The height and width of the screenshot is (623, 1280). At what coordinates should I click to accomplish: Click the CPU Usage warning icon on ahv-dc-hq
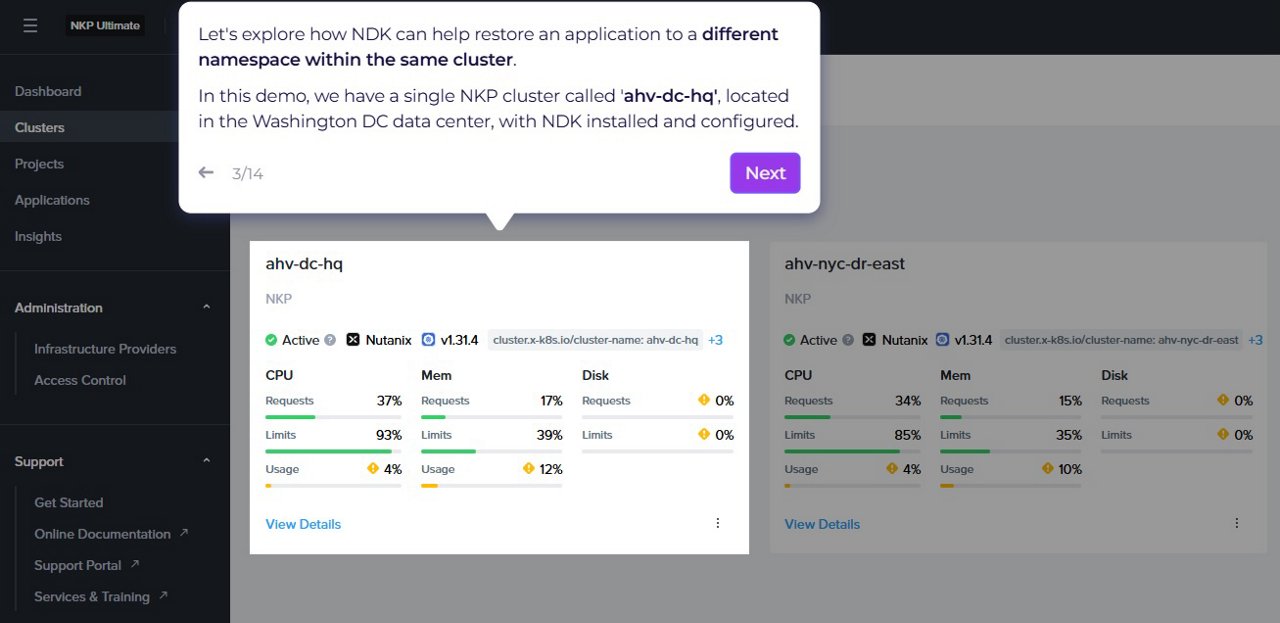point(373,469)
